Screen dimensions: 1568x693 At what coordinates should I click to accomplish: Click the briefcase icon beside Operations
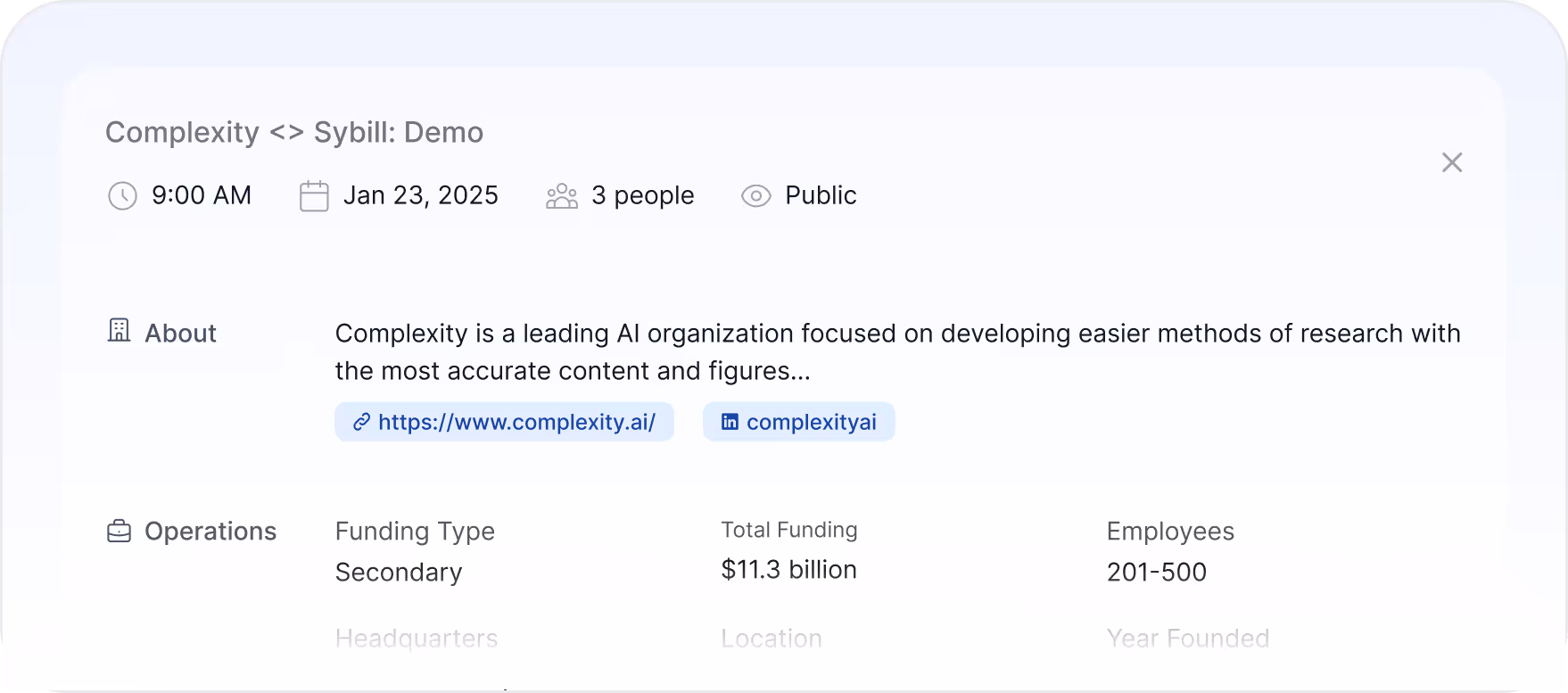tap(119, 531)
